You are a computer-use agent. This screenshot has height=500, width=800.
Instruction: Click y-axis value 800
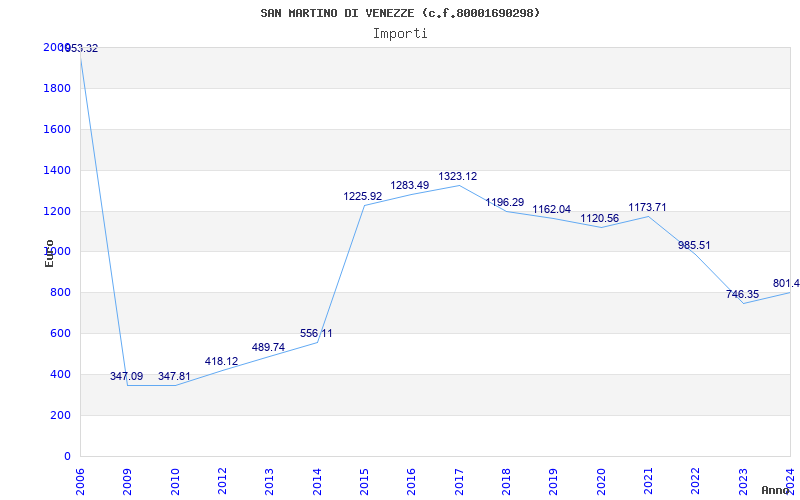click(x=61, y=292)
